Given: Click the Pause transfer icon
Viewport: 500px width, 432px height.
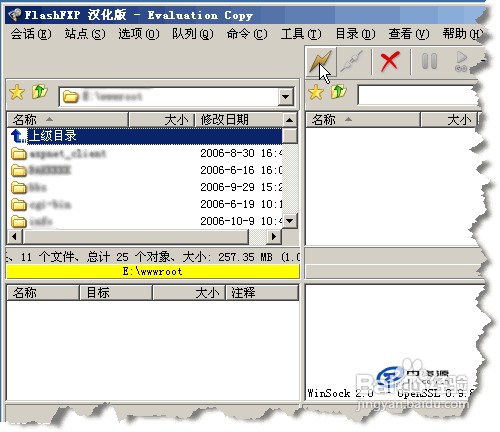Looking at the screenshot, I should pyautogui.click(x=429, y=61).
